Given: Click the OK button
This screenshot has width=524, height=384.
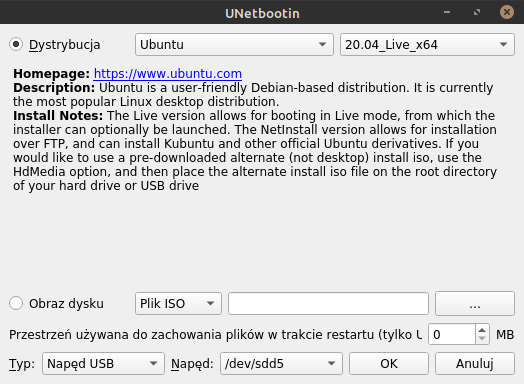Looking at the screenshot, I should coord(389,363).
